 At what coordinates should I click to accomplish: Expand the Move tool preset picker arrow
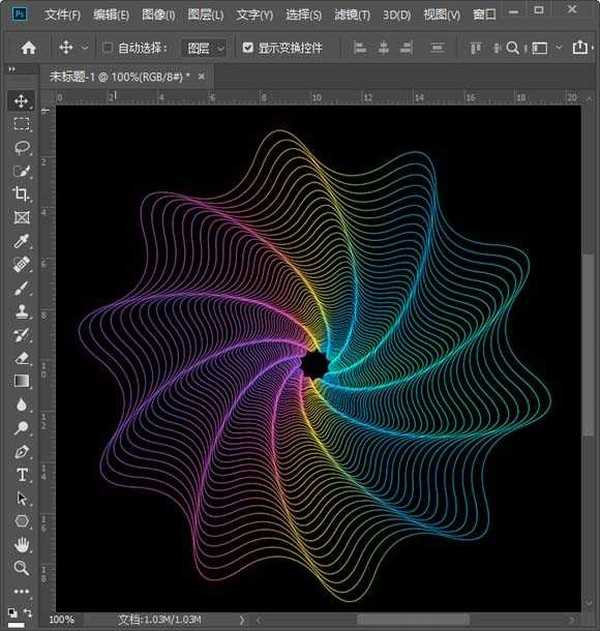coord(85,47)
